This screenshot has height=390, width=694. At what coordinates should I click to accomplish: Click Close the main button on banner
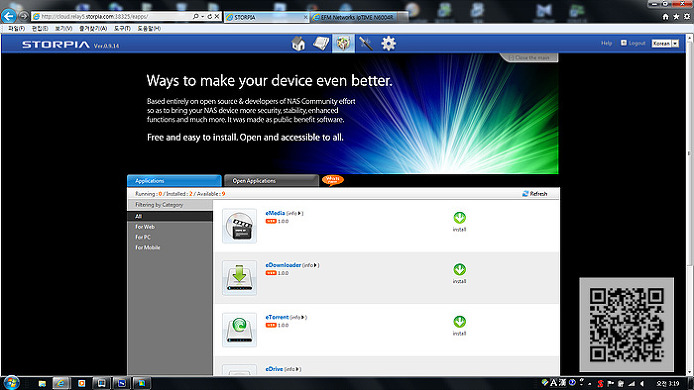click(x=529, y=58)
